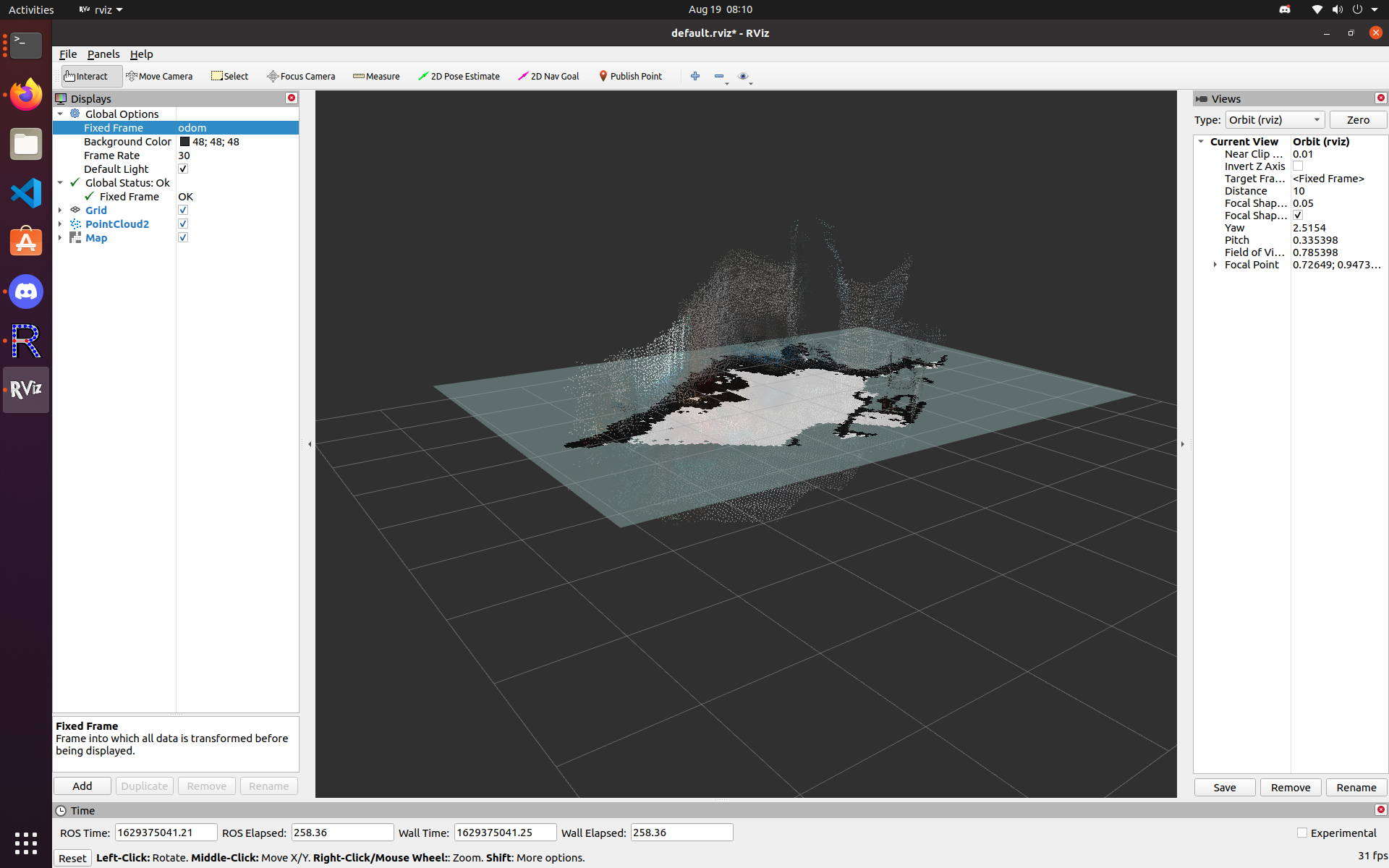Screen dimensions: 1389x868
Task: Click the Background Color swatch
Action: click(x=184, y=142)
